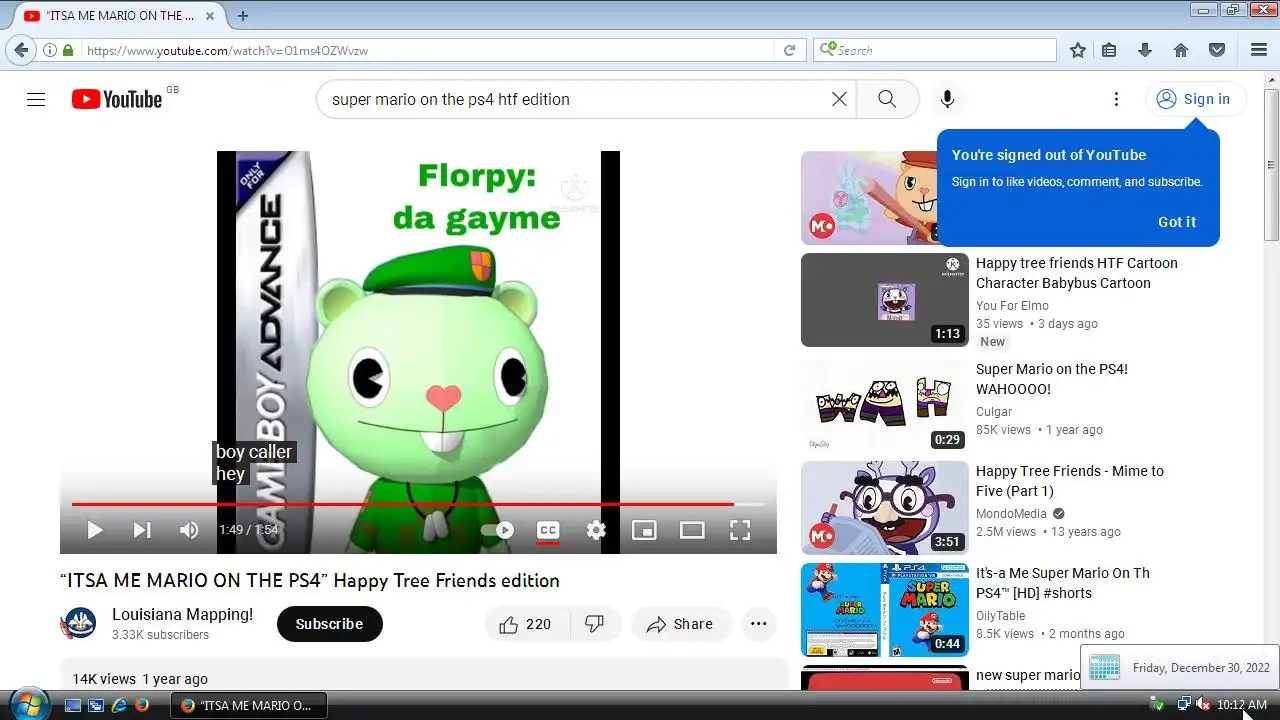
Task: Open Firefox downloads arrow
Action: point(1145,50)
